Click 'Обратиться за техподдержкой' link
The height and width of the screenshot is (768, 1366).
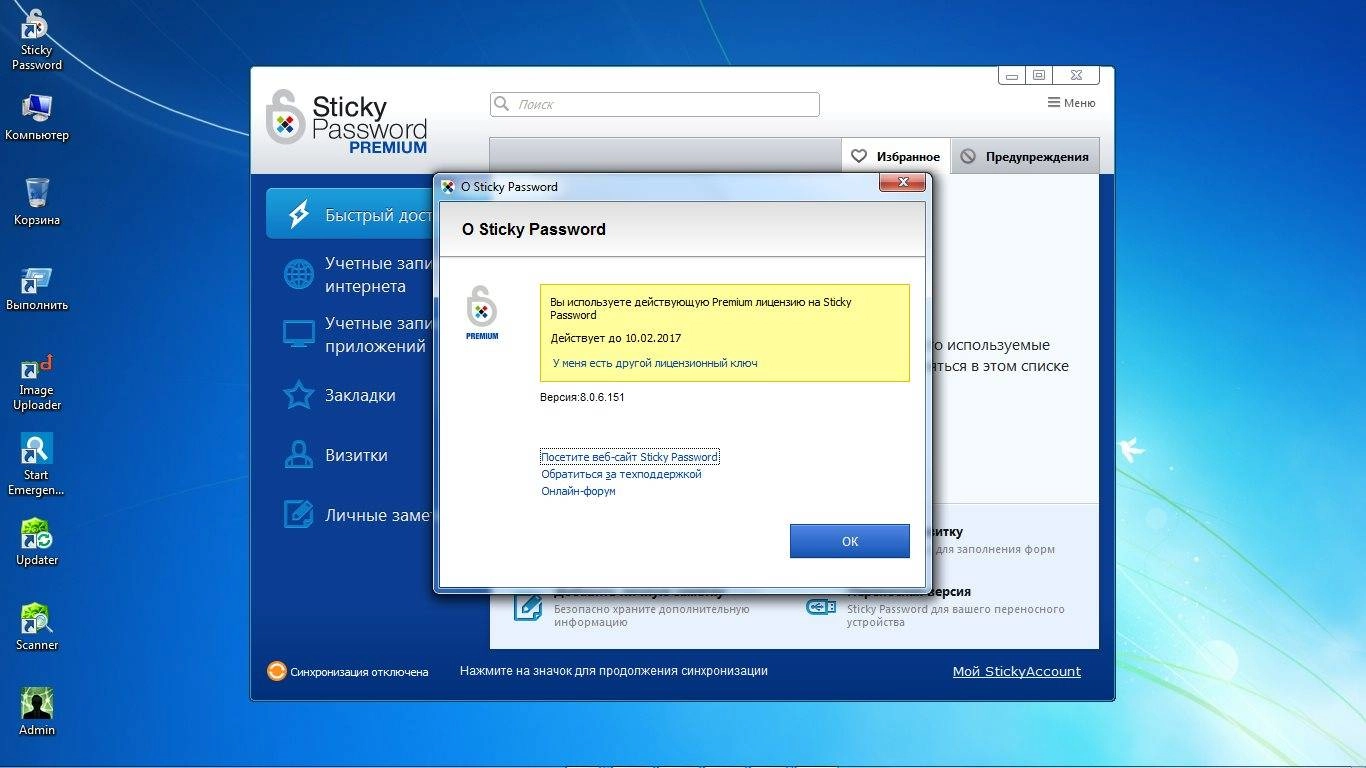[x=621, y=474]
